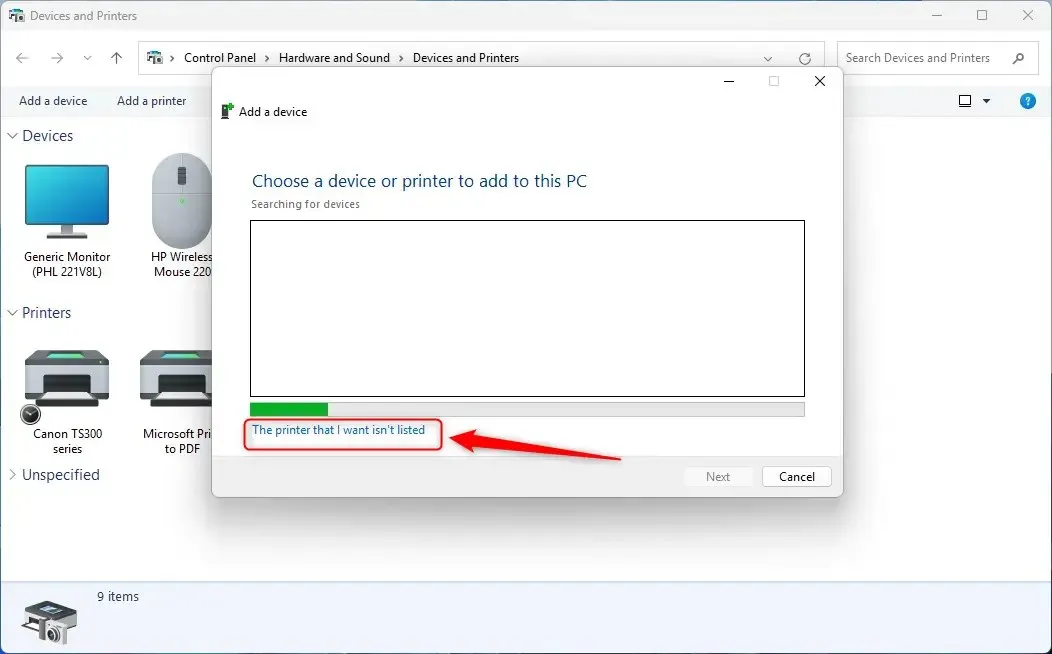Viewport: 1052px width, 654px height.
Task: Click Add a device in the toolbar
Action: click(53, 101)
